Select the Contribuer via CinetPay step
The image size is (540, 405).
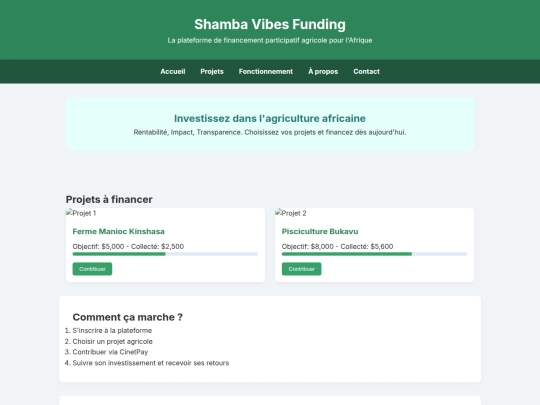110,352
